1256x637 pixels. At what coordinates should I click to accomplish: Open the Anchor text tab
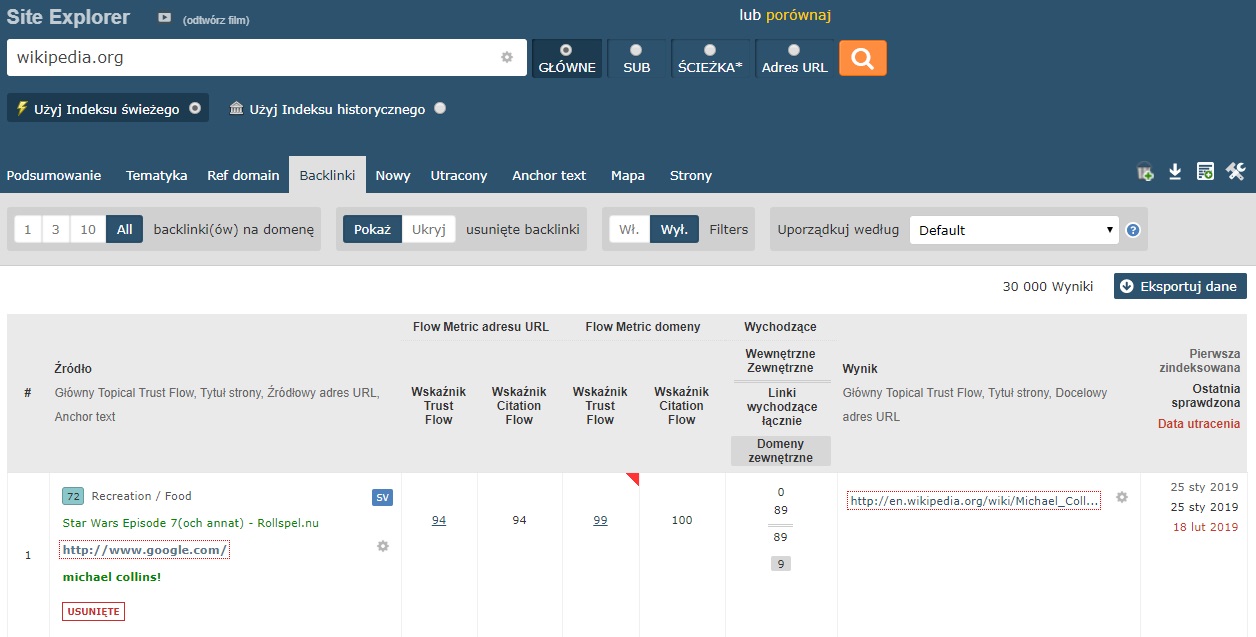point(549,175)
